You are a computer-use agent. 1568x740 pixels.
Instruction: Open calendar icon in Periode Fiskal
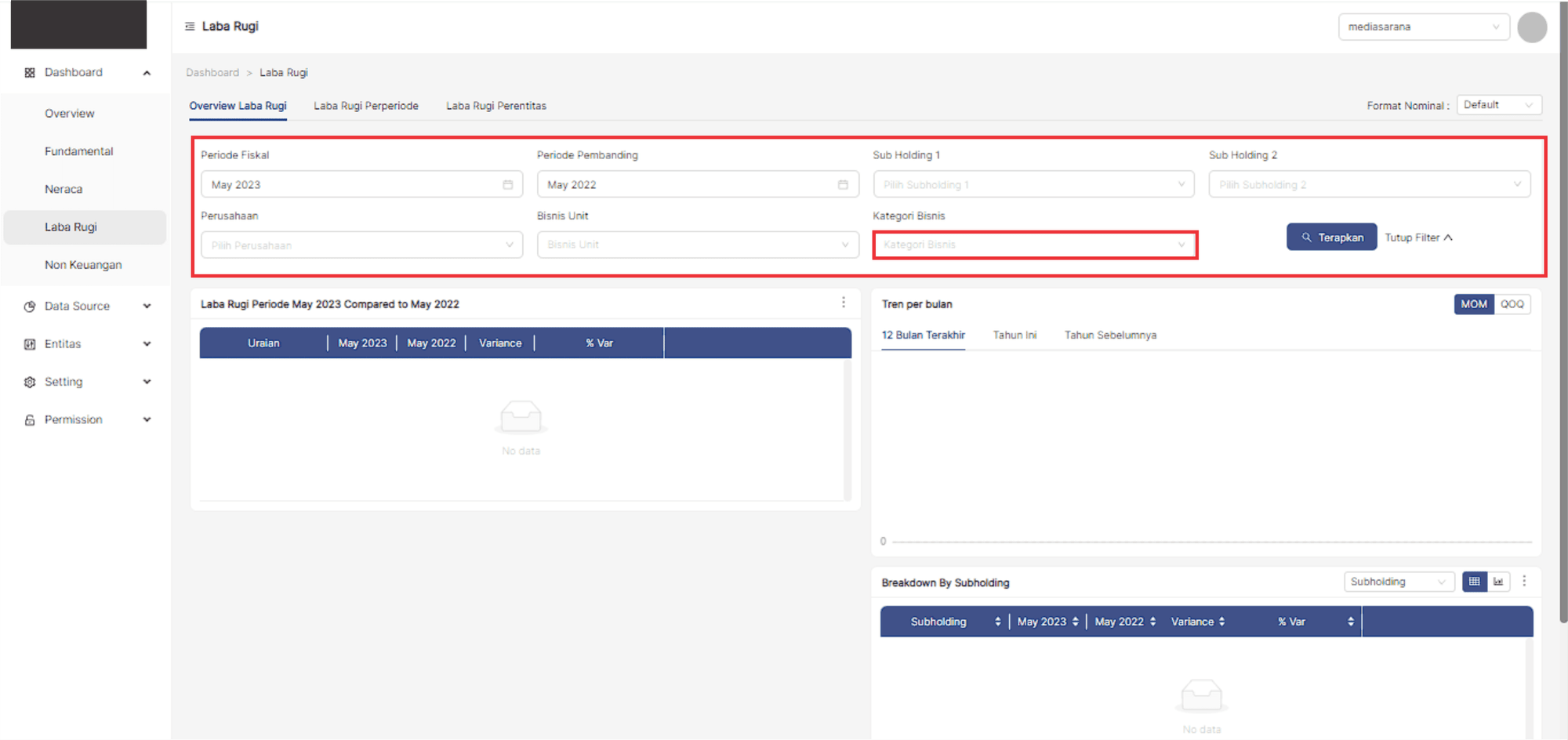coord(507,185)
